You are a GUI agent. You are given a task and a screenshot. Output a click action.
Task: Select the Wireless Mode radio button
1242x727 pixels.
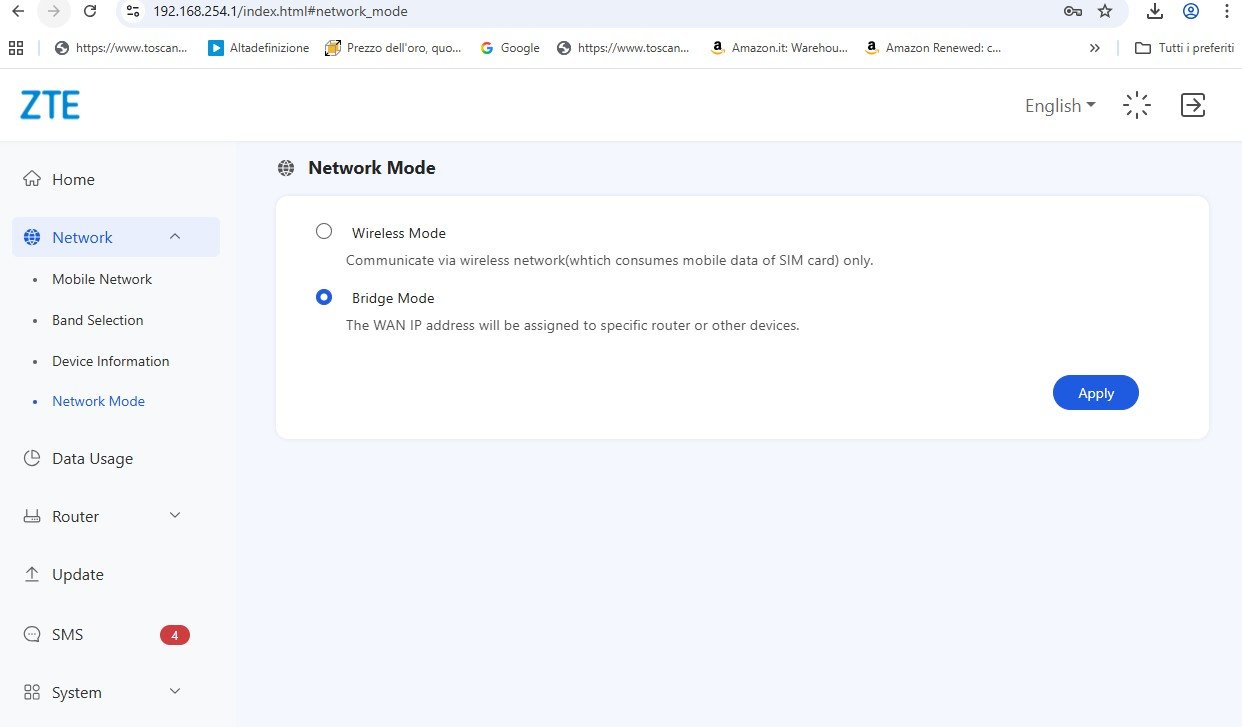point(324,231)
